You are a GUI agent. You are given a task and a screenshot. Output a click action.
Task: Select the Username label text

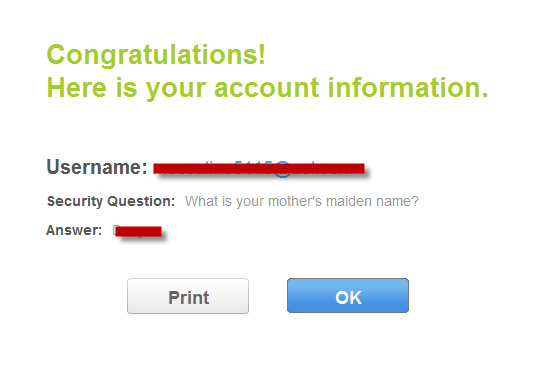[x=97, y=167]
